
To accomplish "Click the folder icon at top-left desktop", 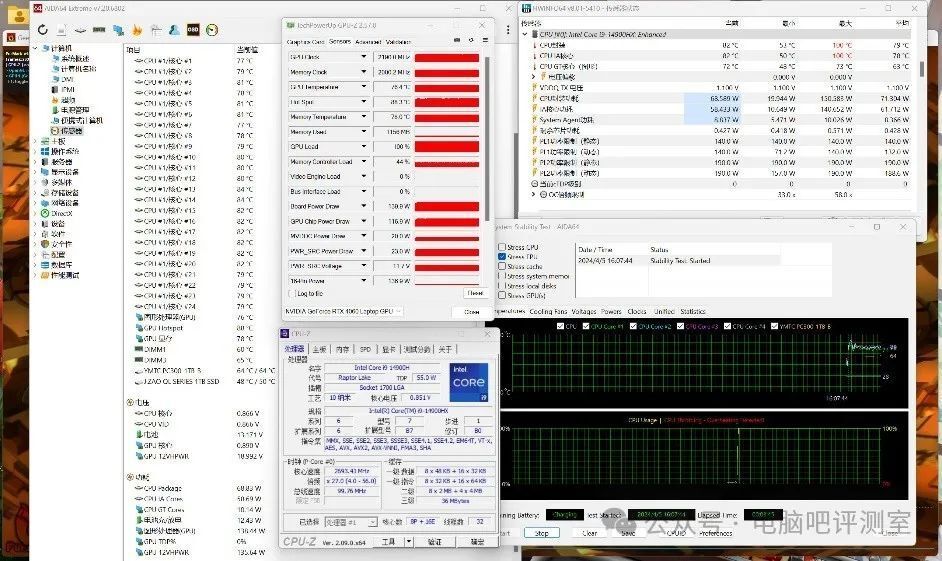I will pos(19,16).
